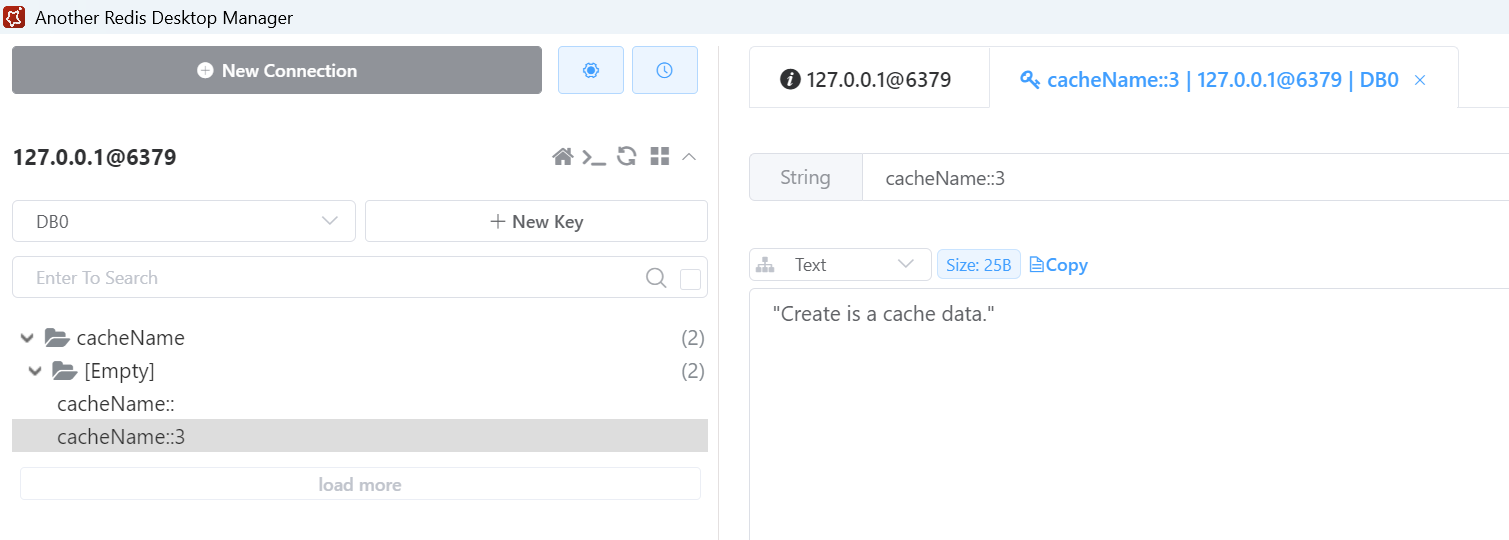
Task: Go to connection home icon
Action: (x=563, y=156)
